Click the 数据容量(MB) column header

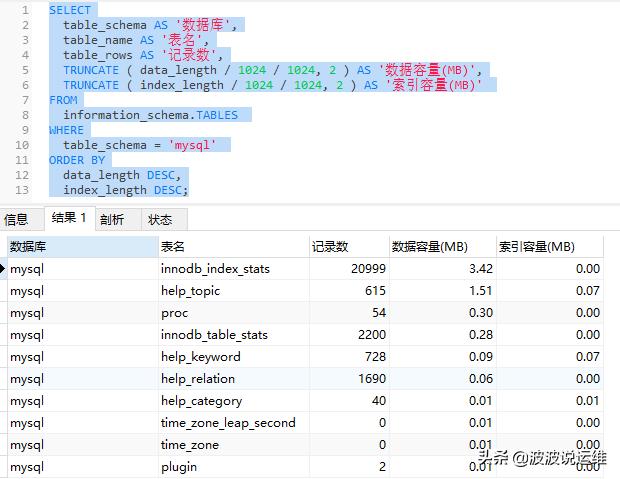coord(443,247)
